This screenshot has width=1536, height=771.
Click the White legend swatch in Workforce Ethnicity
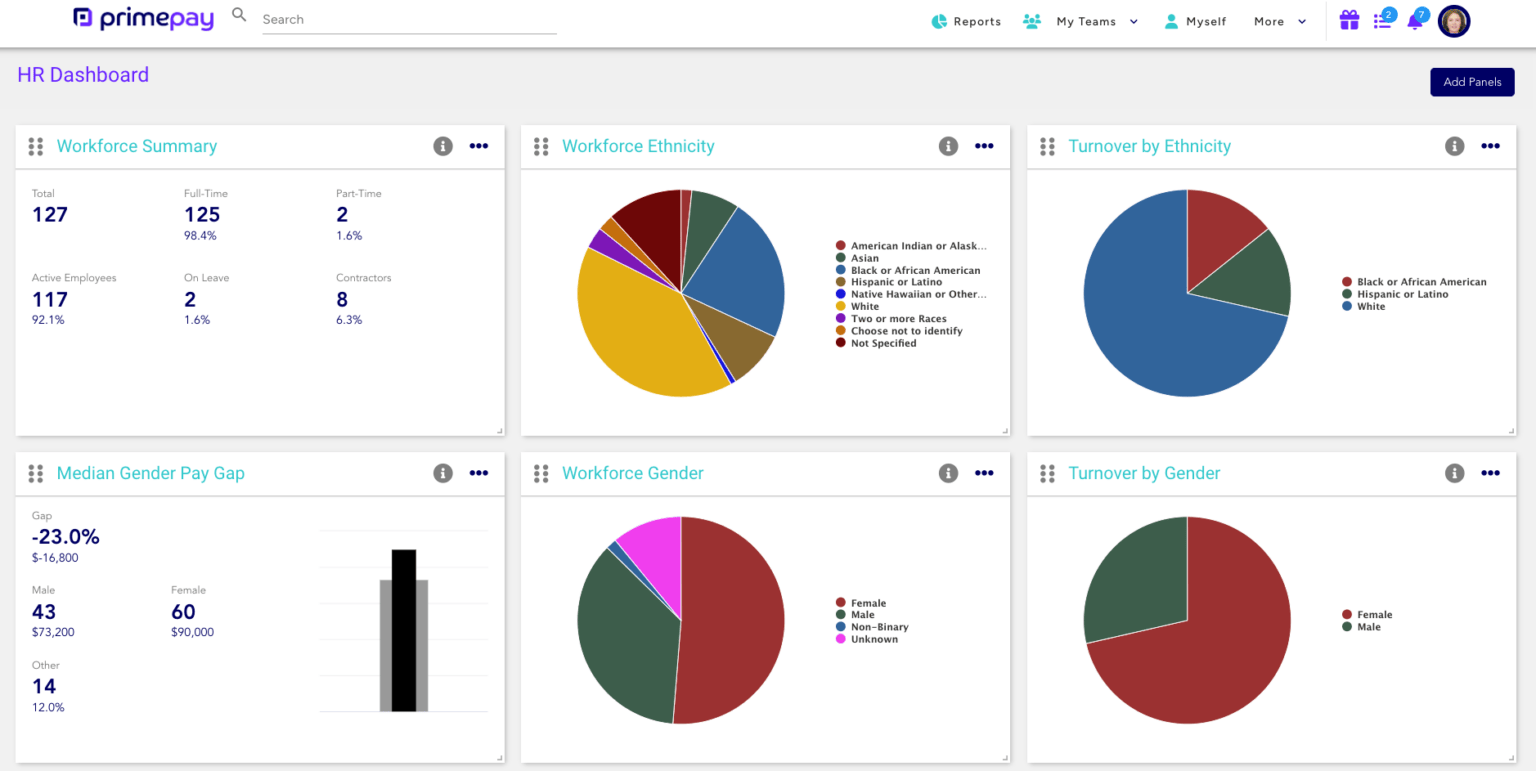[x=841, y=307]
